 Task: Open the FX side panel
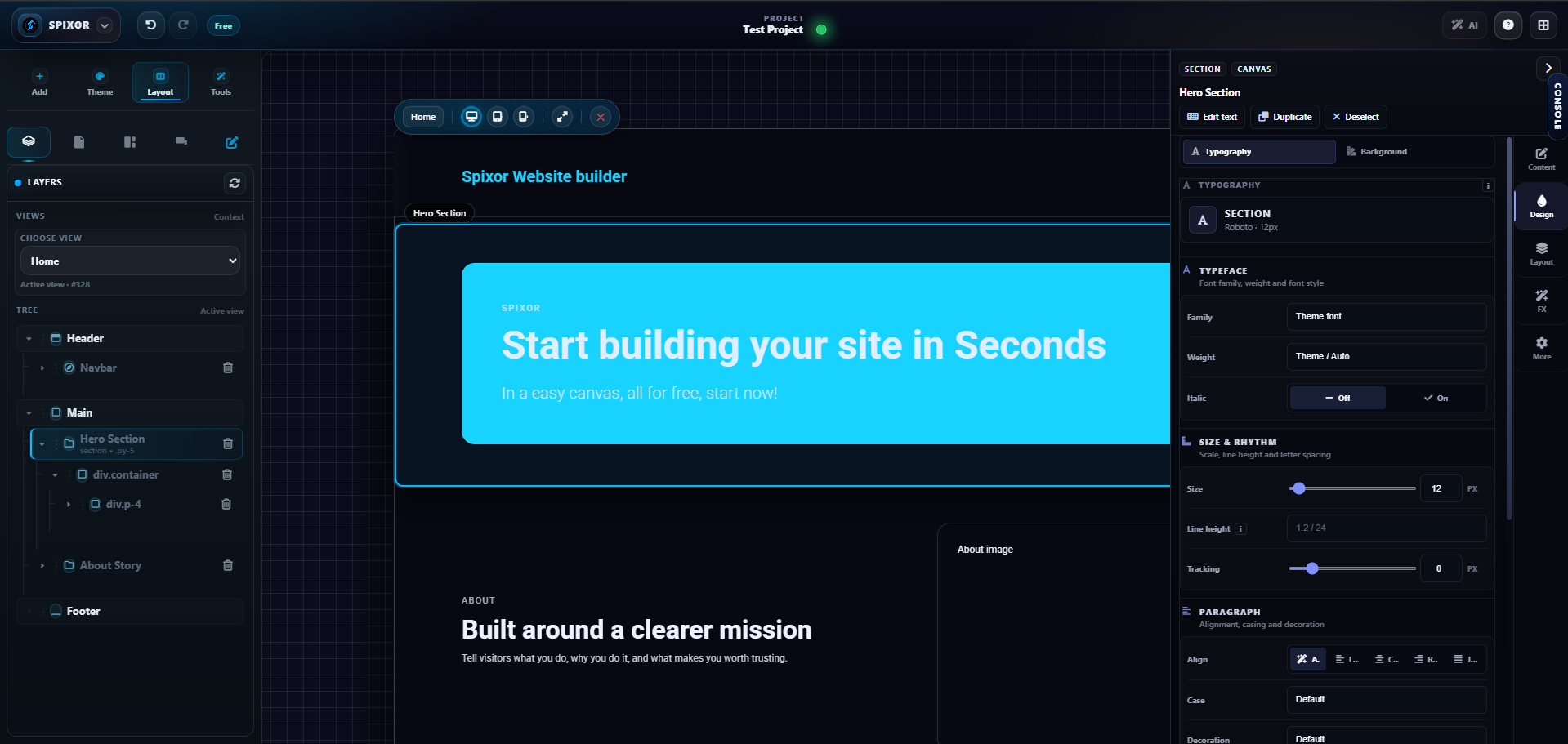coord(1542,301)
